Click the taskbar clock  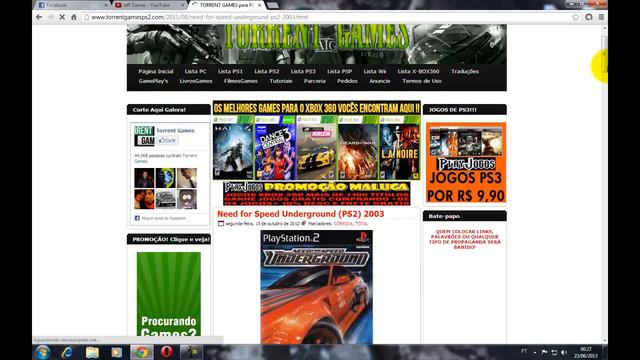click(586, 353)
